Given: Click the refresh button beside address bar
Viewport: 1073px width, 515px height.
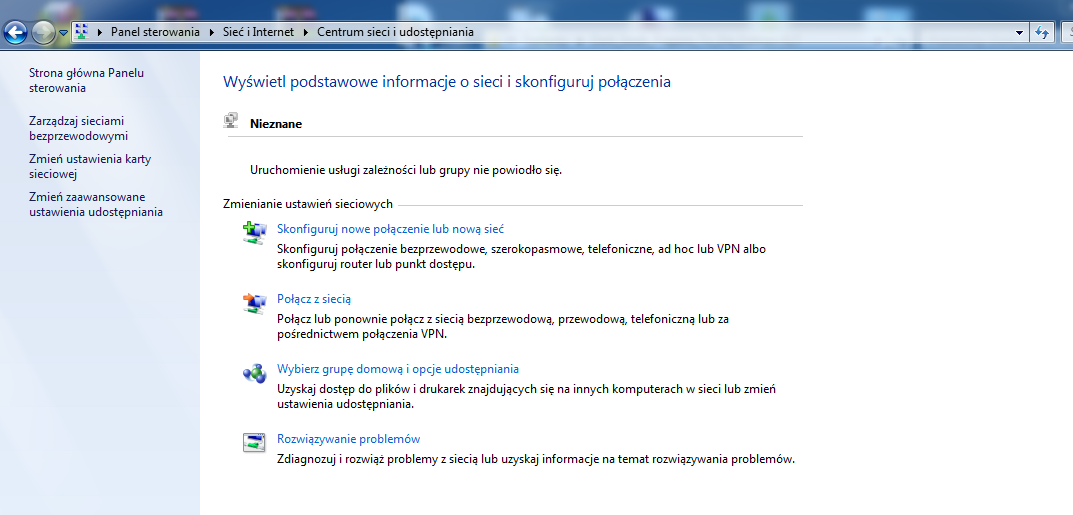Looking at the screenshot, I should 1042,32.
